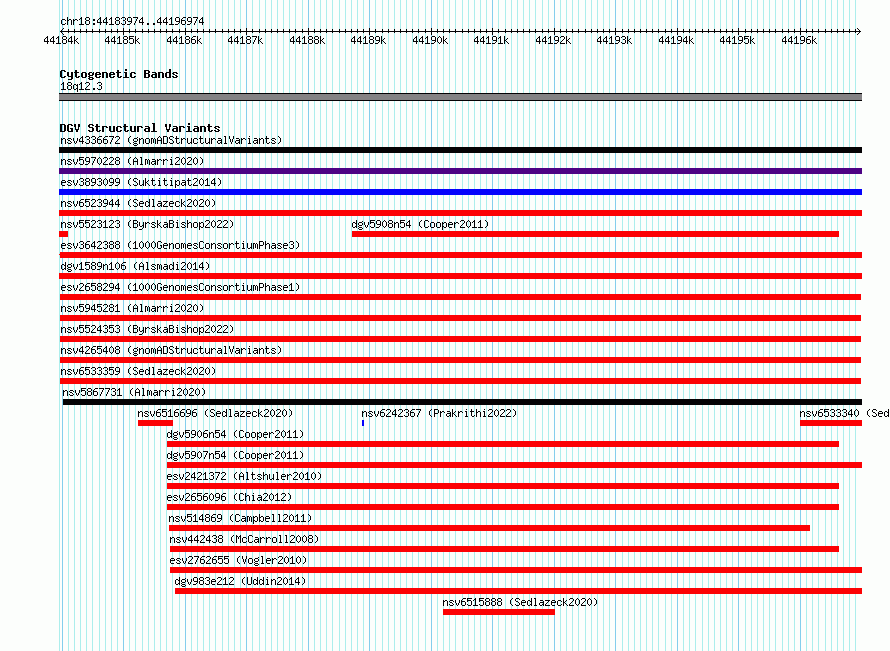Open nsv5523123 (ByrskaBishop2022) label
Viewport: 890px width, 651px height.
147,224
